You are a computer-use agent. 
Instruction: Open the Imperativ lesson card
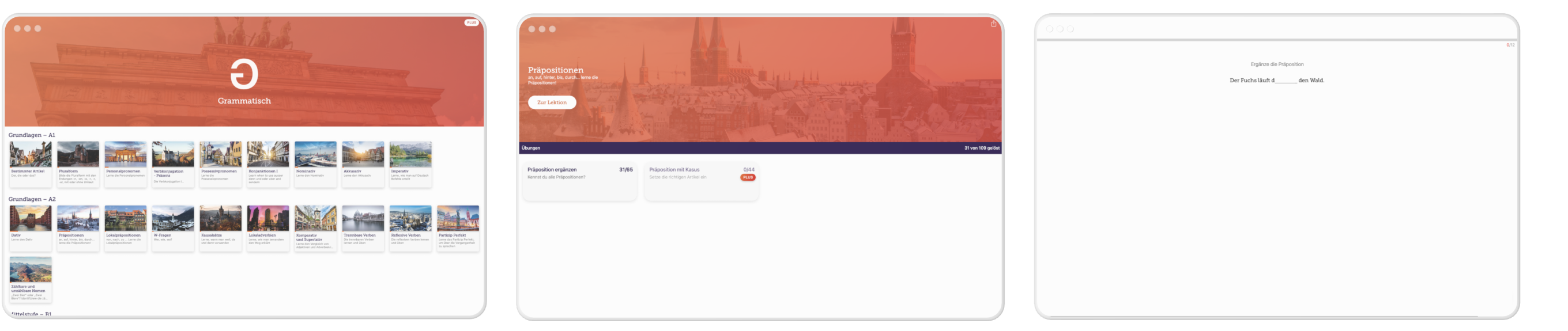pyautogui.click(x=410, y=165)
